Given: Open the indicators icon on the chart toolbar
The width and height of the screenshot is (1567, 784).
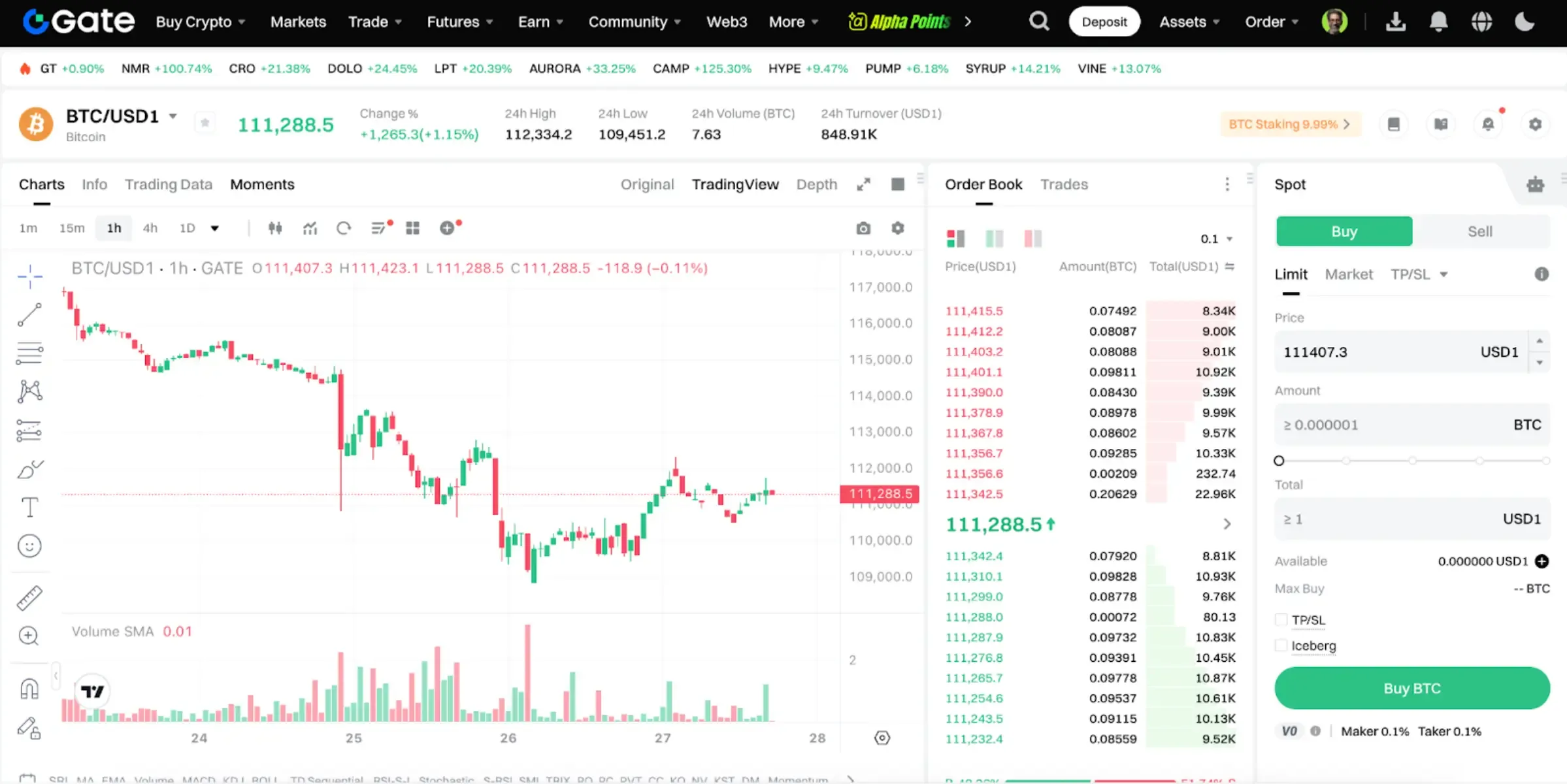Looking at the screenshot, I should pos(310,228).
